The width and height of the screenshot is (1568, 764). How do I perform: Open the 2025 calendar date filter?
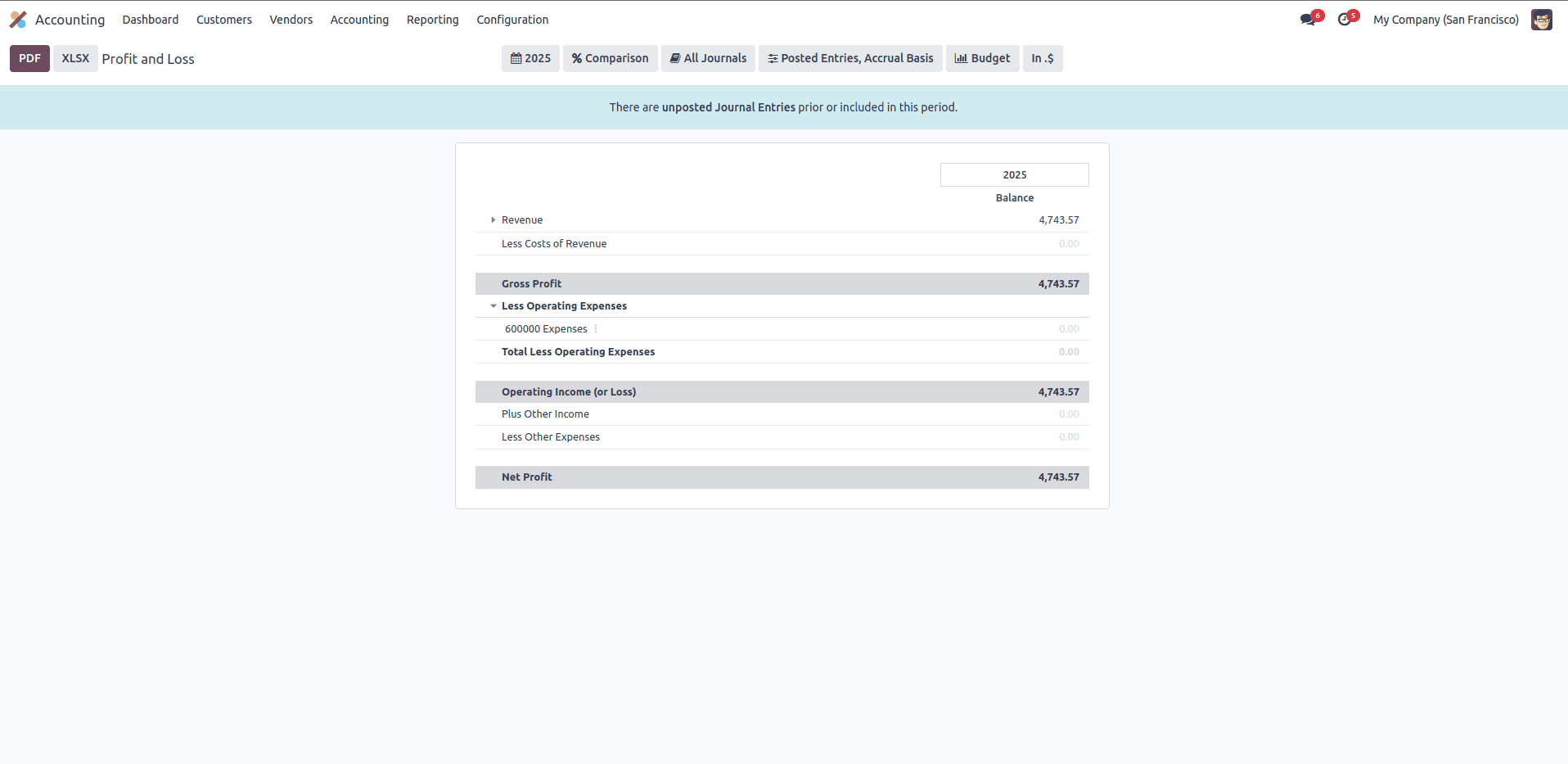pyautogui.click(x=530, y=58)
